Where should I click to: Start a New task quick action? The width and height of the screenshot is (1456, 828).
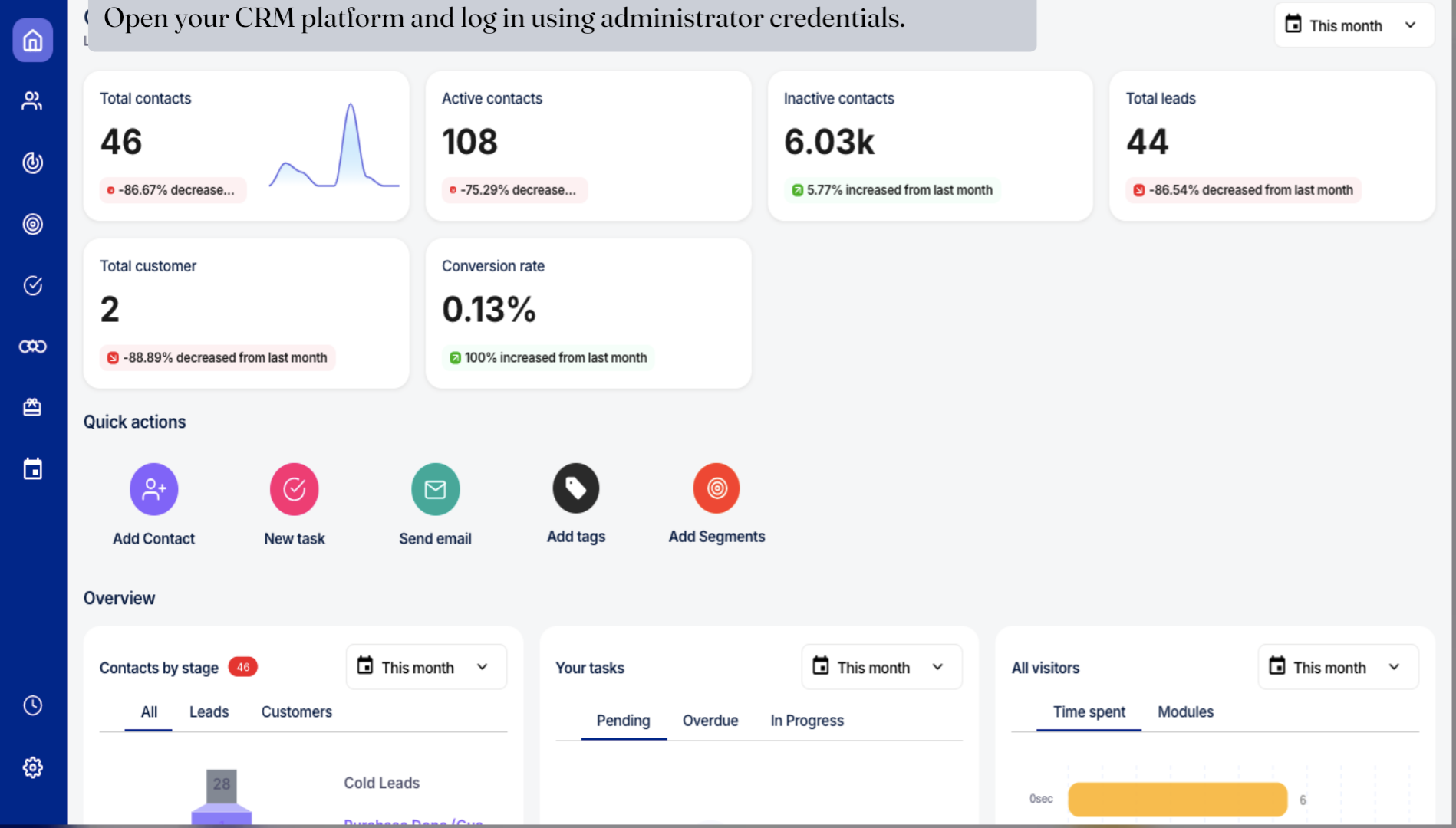point(294,488)
